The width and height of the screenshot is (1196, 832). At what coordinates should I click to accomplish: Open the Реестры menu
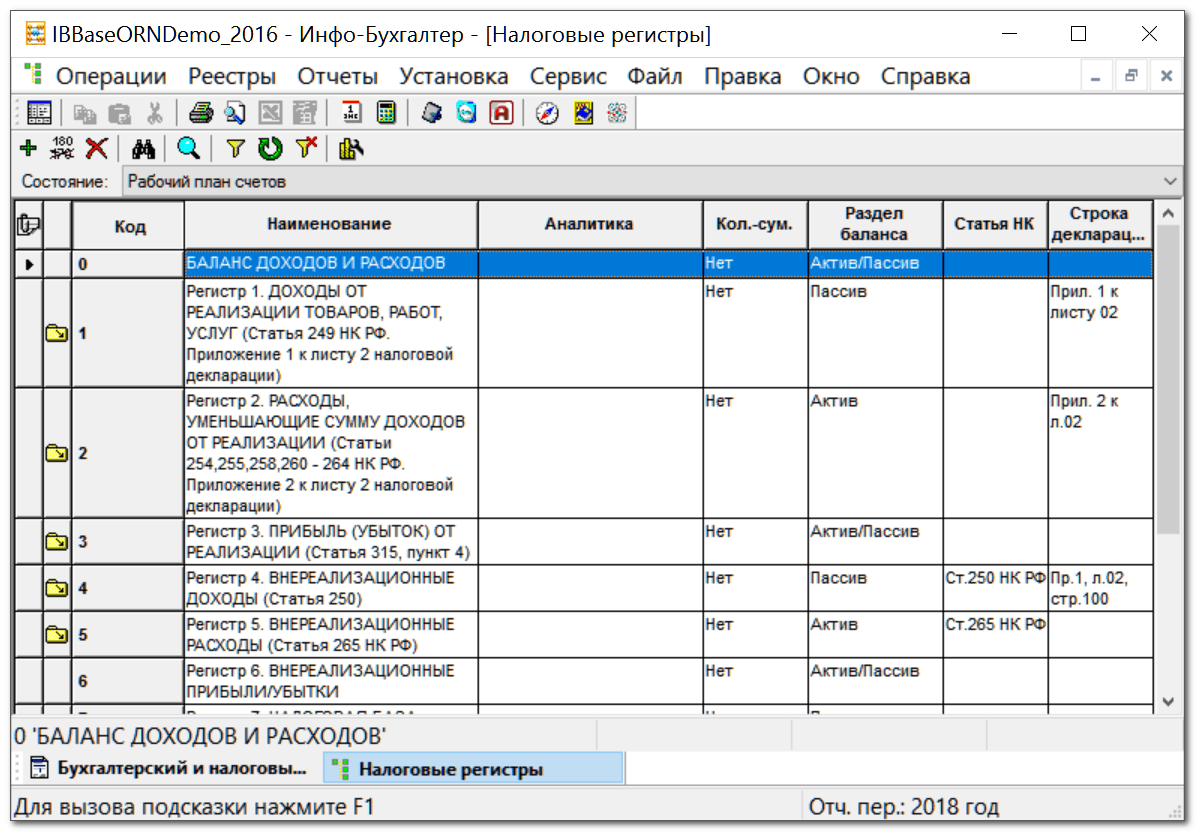[x=232, y=76]
